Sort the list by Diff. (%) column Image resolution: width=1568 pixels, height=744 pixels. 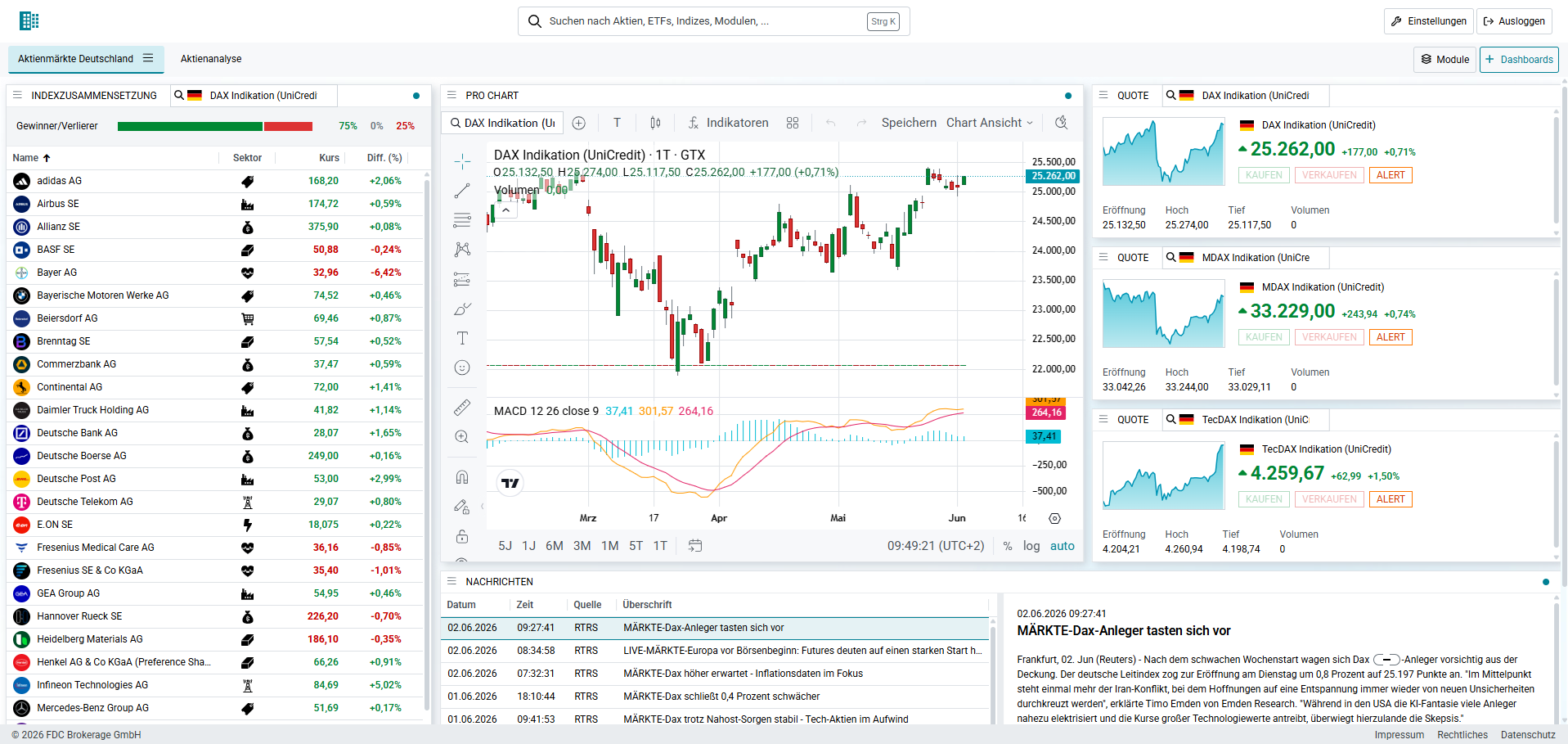(x=384, y=158)
